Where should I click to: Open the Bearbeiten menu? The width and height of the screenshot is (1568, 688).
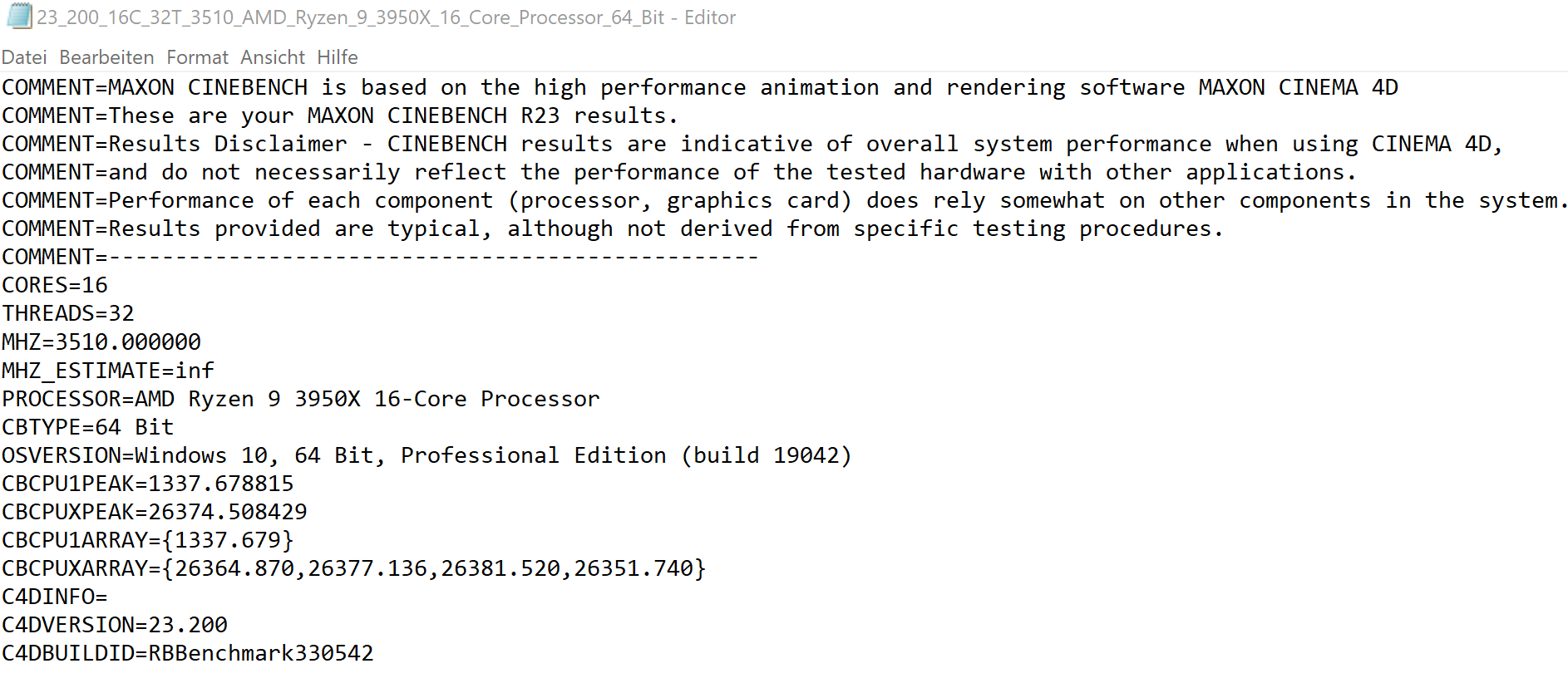(x=106, y=57)
